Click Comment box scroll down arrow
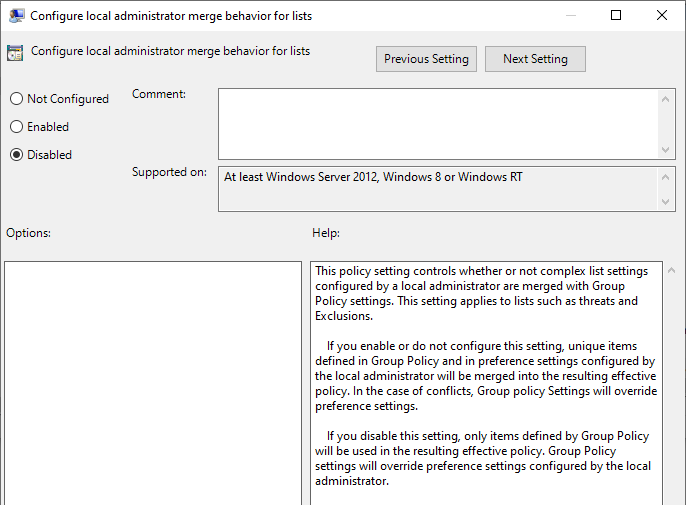 coord(665,150)
